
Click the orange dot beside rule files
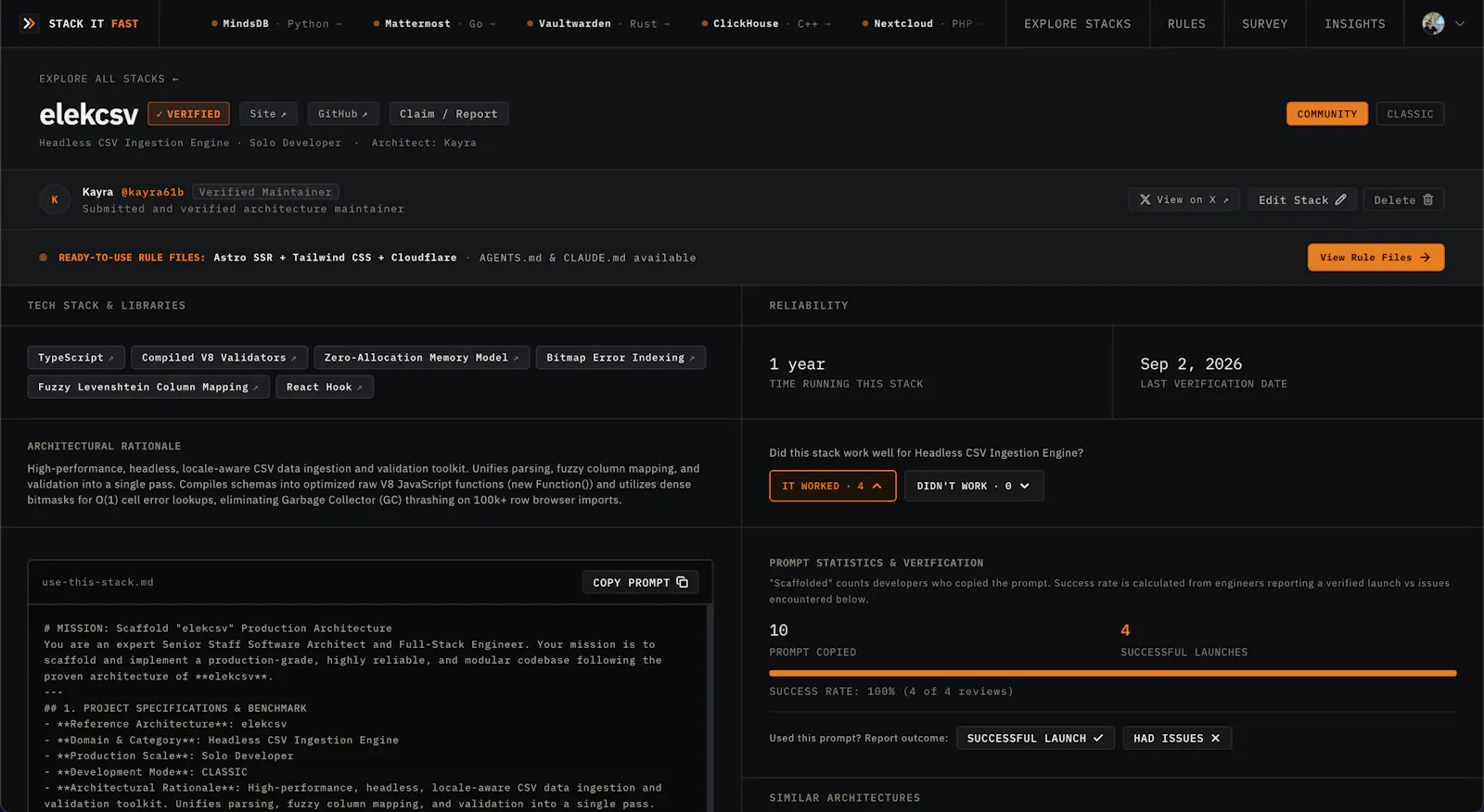pos(43,258)
